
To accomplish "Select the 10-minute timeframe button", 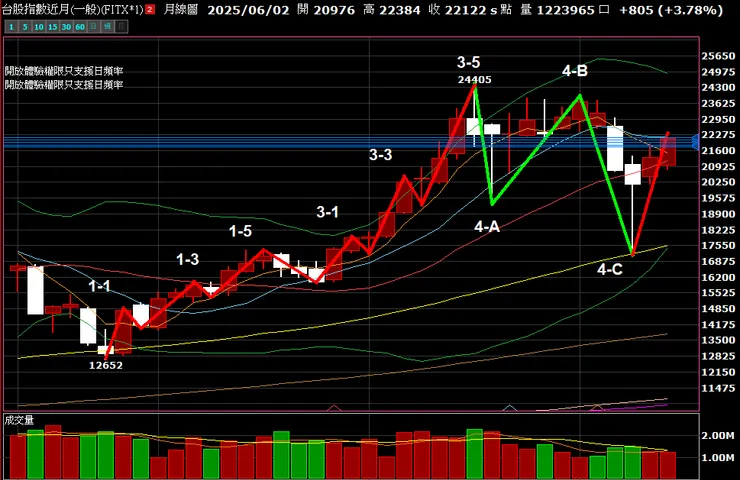I will pos(39,27).
